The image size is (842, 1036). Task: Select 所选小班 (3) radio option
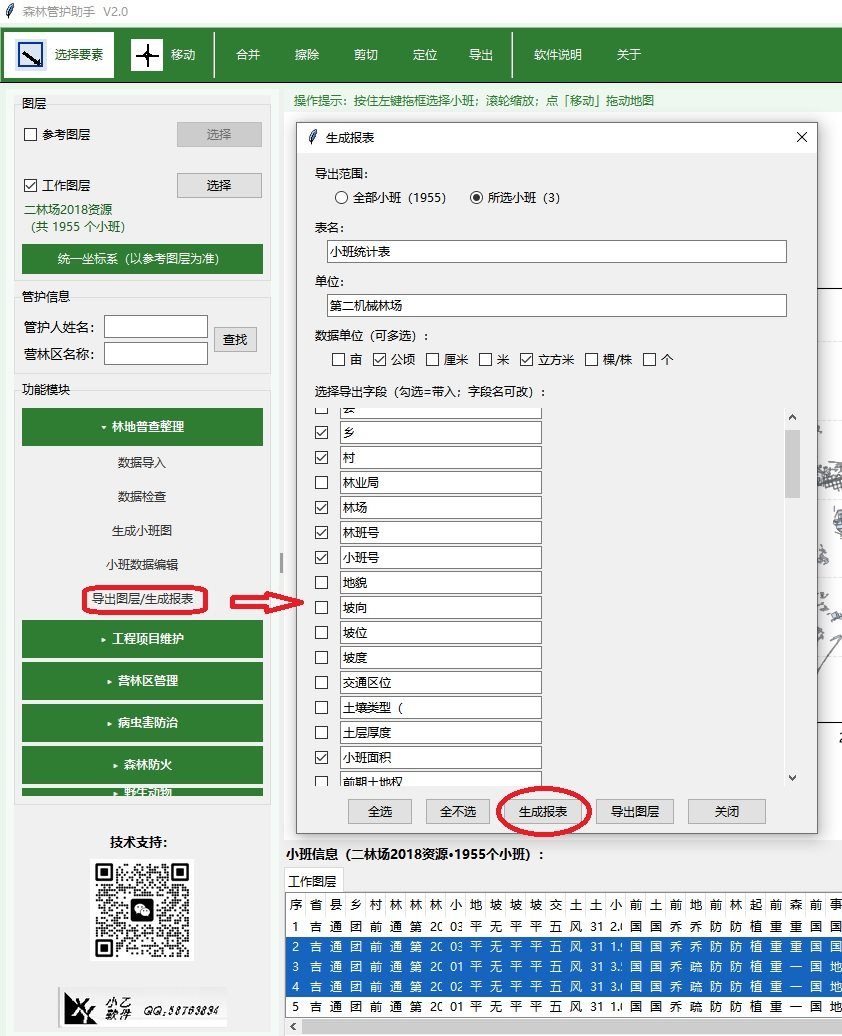coord(476,198)
